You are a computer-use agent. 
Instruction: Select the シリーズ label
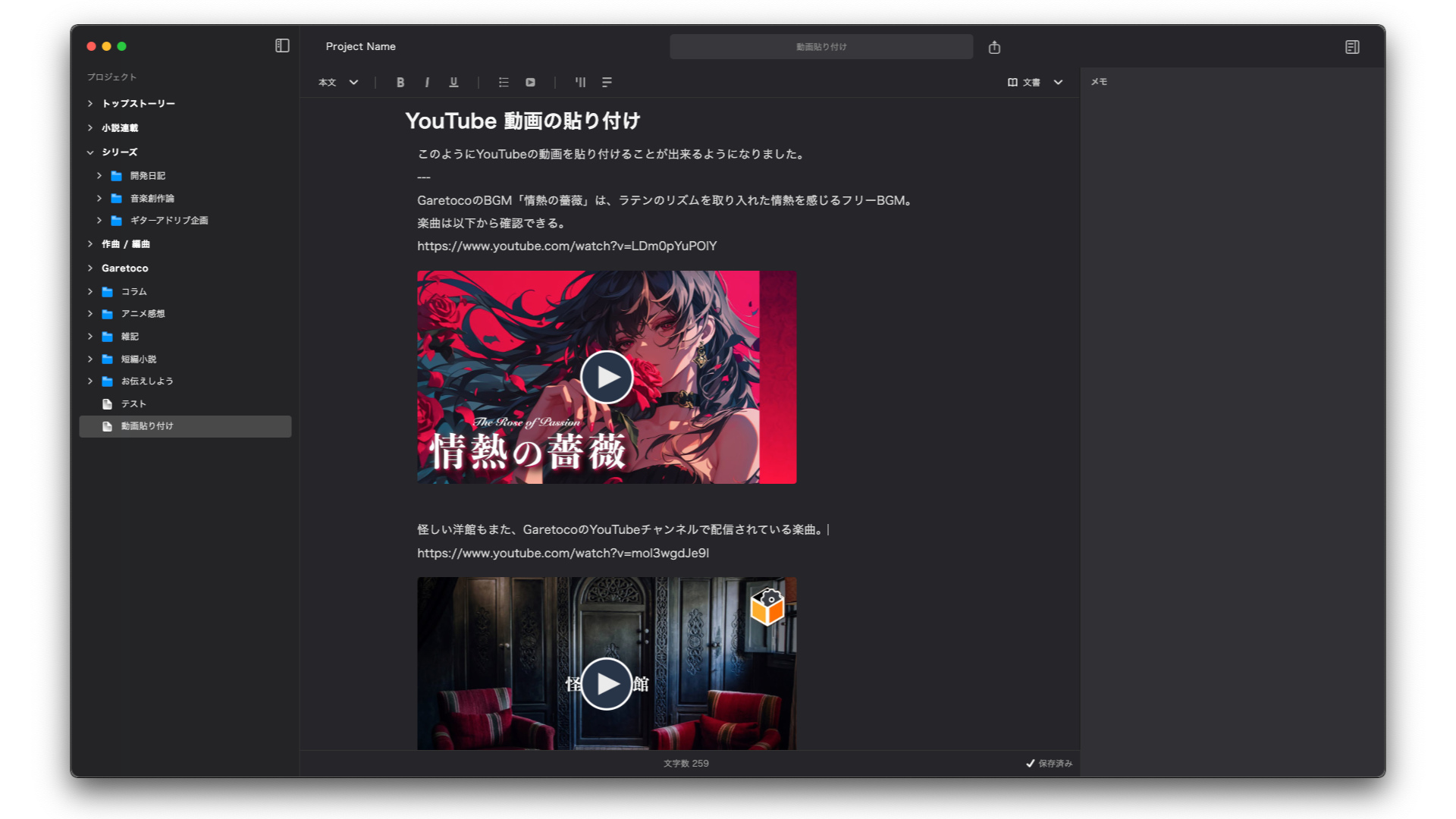point(120,152)
